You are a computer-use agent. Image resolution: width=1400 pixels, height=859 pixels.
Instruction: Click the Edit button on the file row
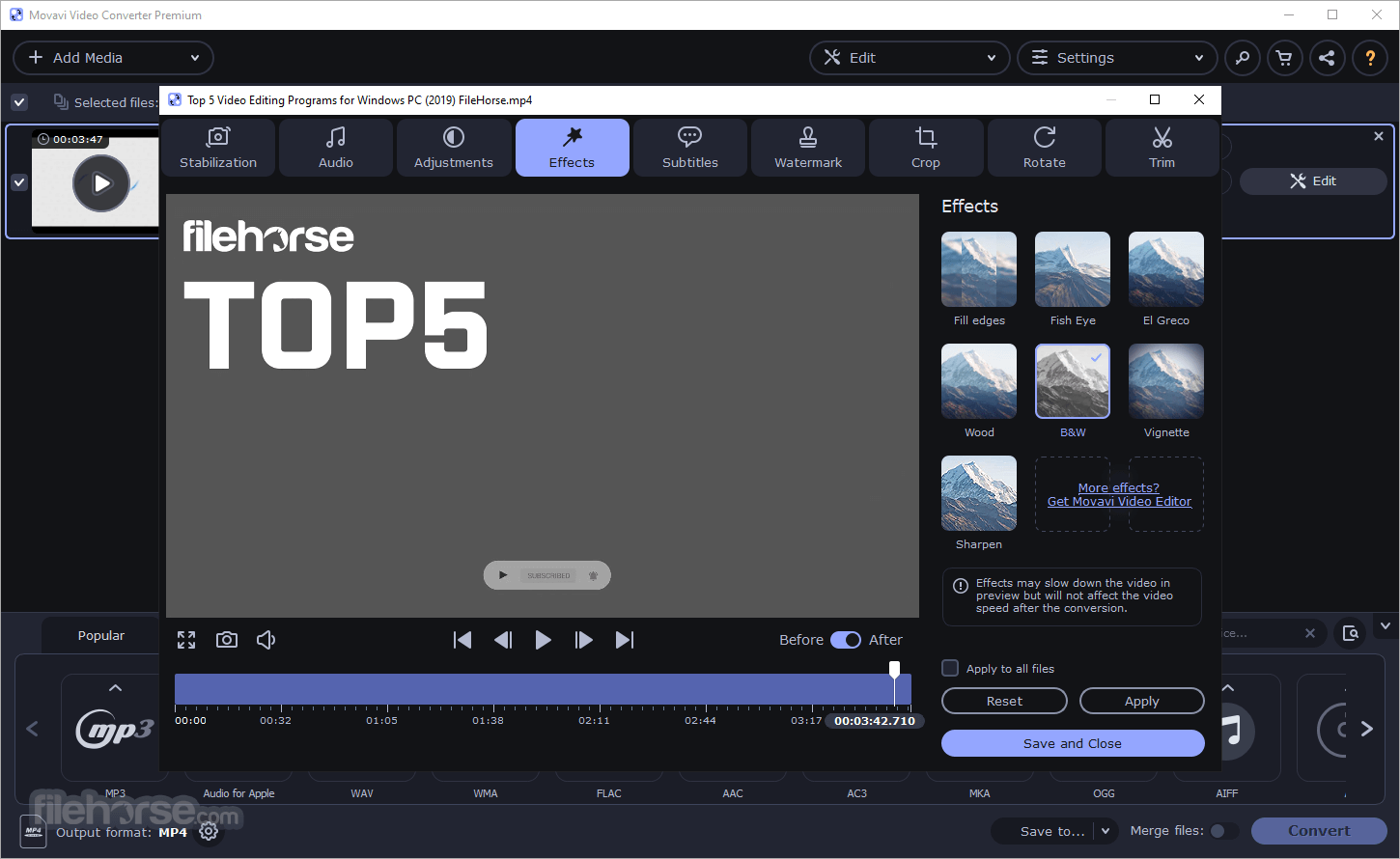coord(1313,181)
